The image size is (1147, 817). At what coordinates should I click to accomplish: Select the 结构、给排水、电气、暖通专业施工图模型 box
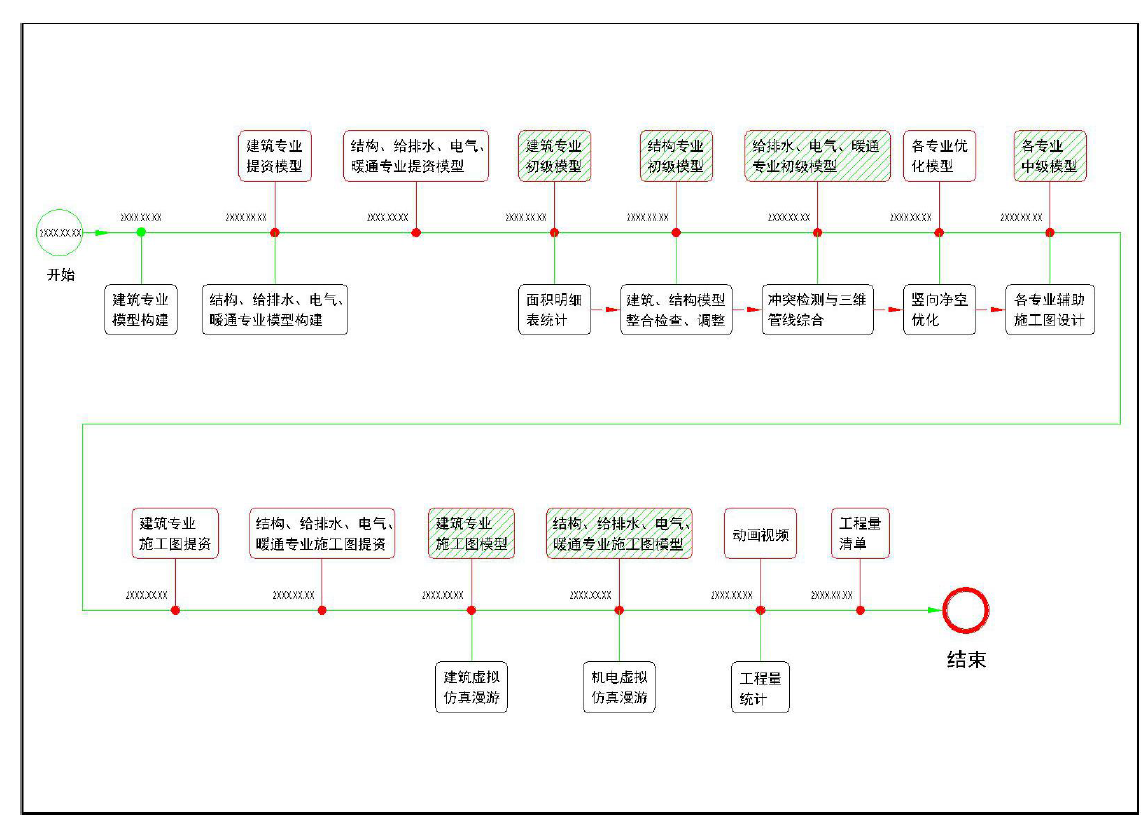[x=619, y=534]
